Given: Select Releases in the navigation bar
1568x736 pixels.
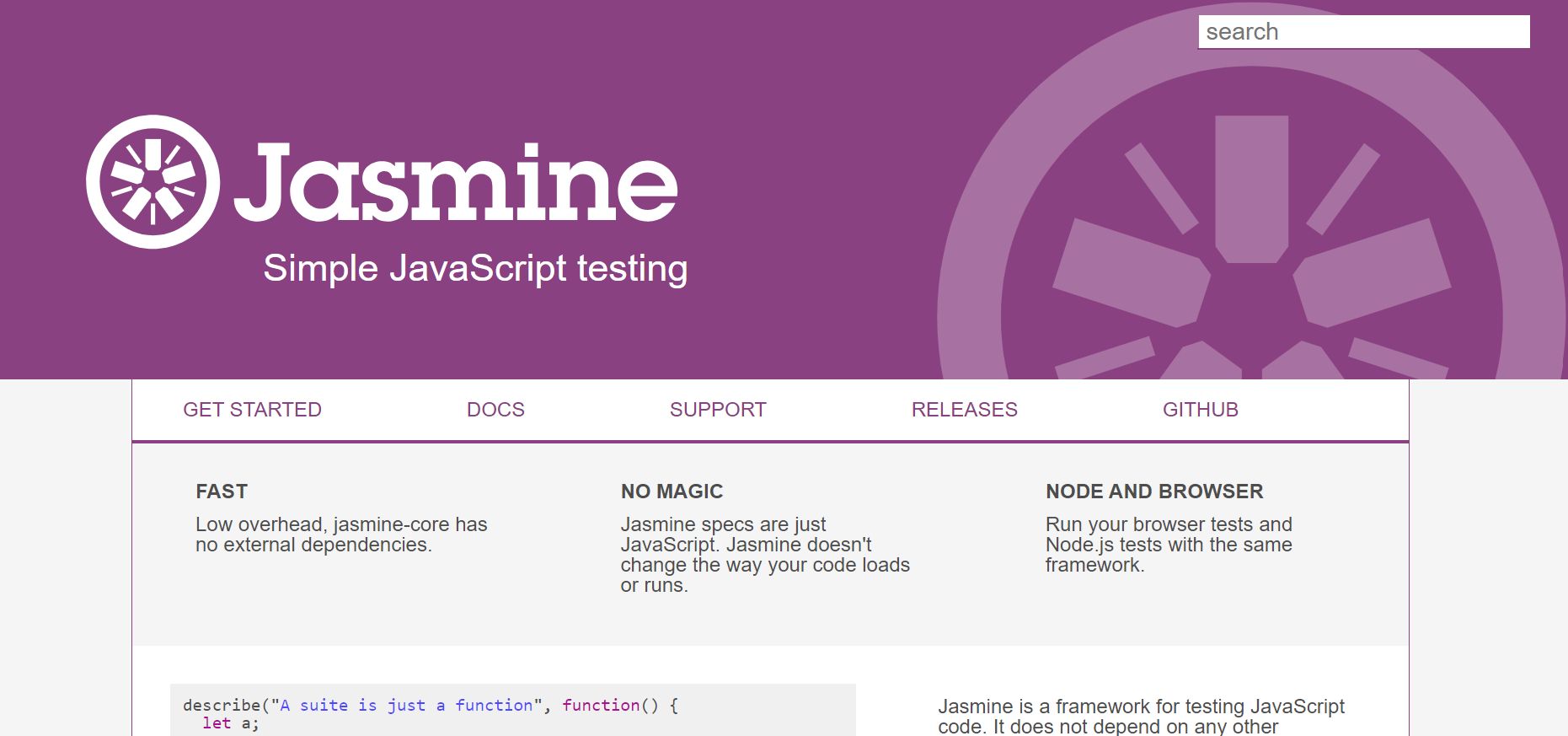Looking at the screenshot, I should tap(964, 410).
